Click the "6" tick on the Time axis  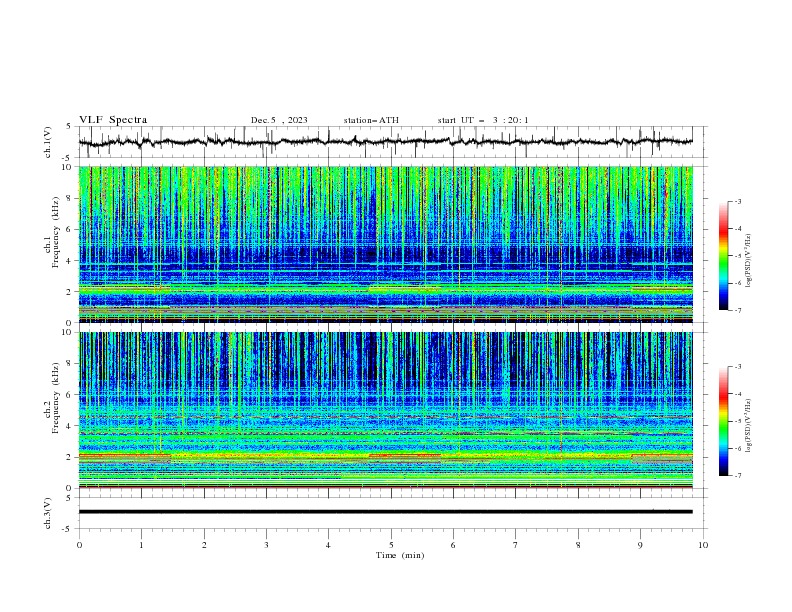click(x=454, y=545)
